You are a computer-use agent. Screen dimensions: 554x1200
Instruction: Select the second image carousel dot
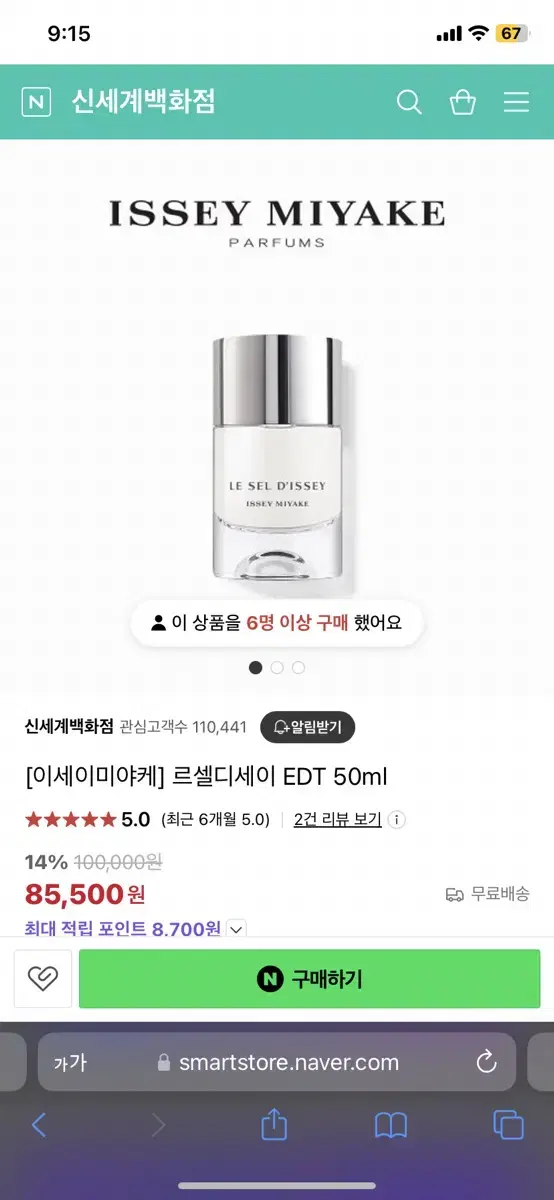[277, 667]
